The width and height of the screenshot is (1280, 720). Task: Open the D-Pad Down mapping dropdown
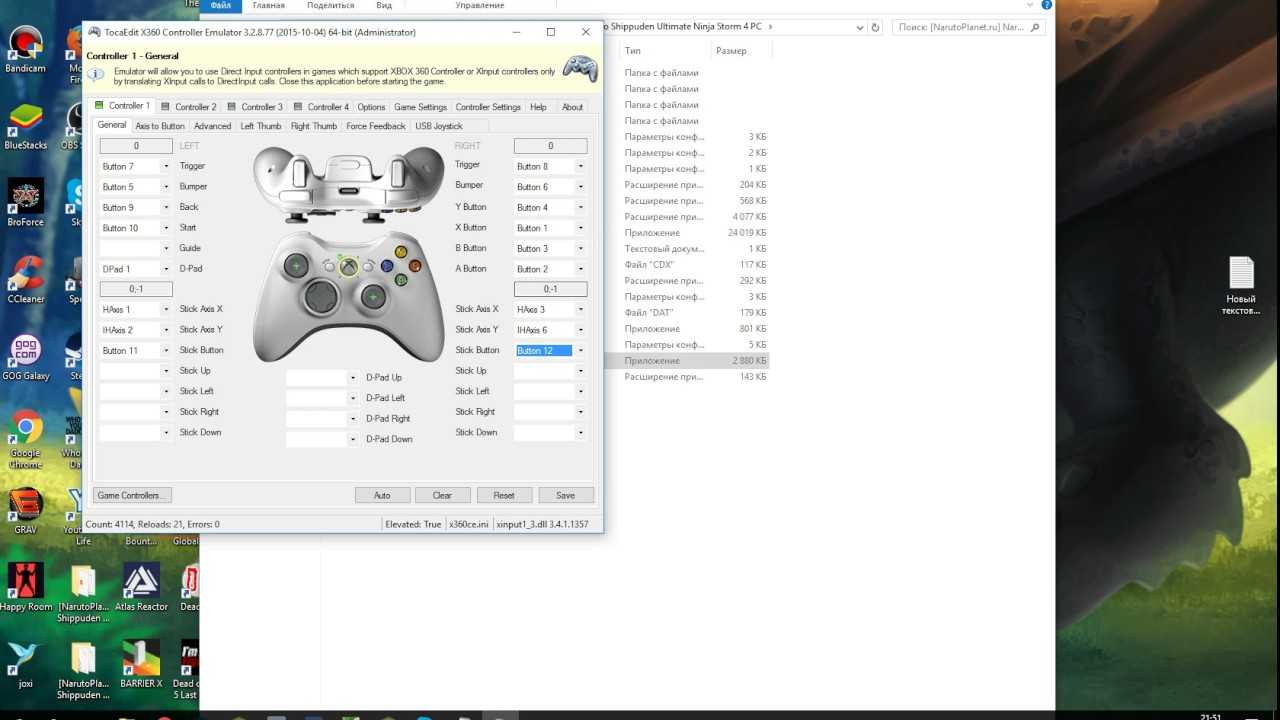point(352,439)
